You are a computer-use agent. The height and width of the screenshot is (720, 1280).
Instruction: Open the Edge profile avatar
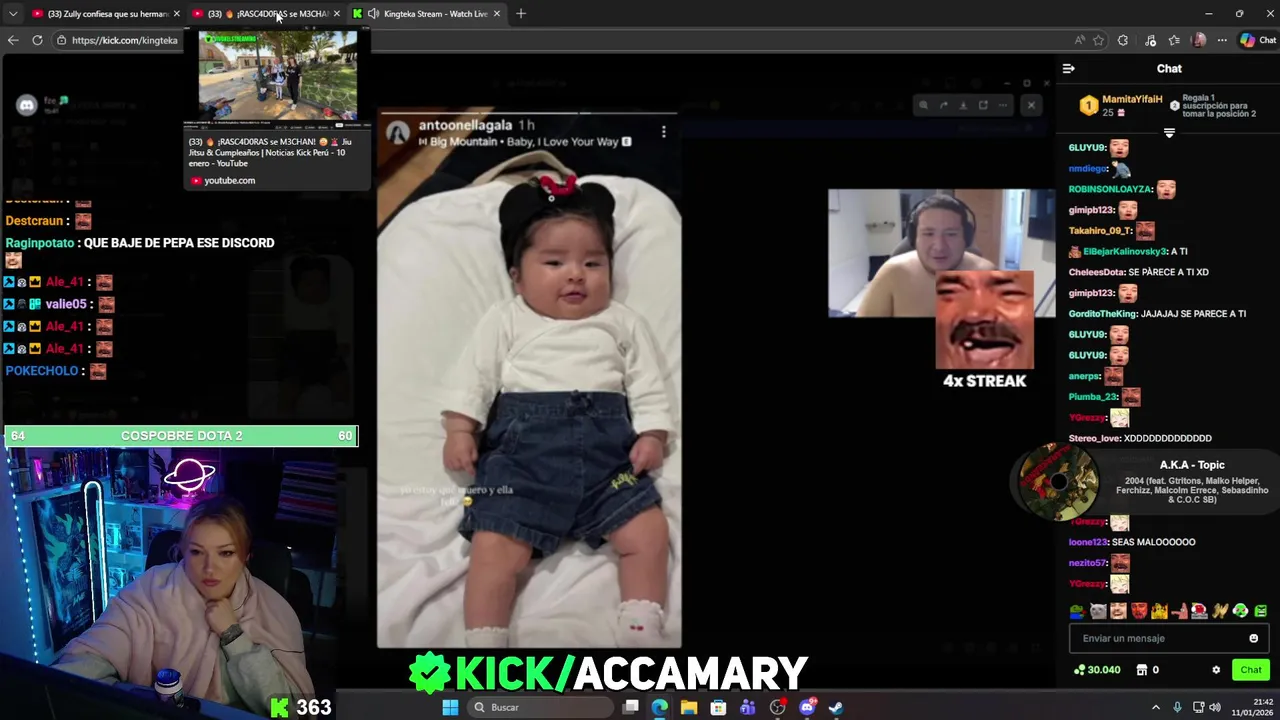1199,40
